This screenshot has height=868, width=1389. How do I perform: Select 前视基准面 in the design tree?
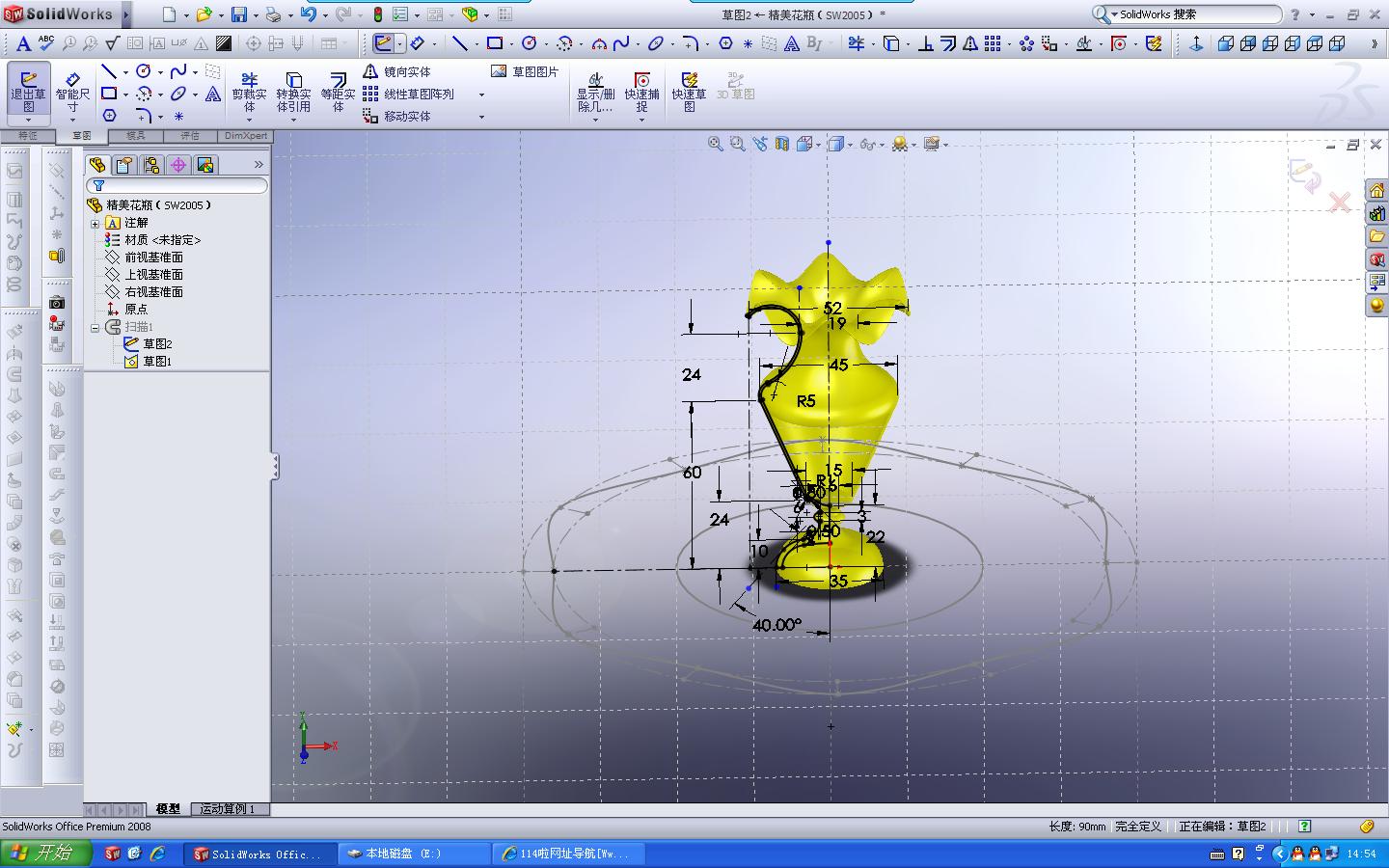click(x=153, y=258)
